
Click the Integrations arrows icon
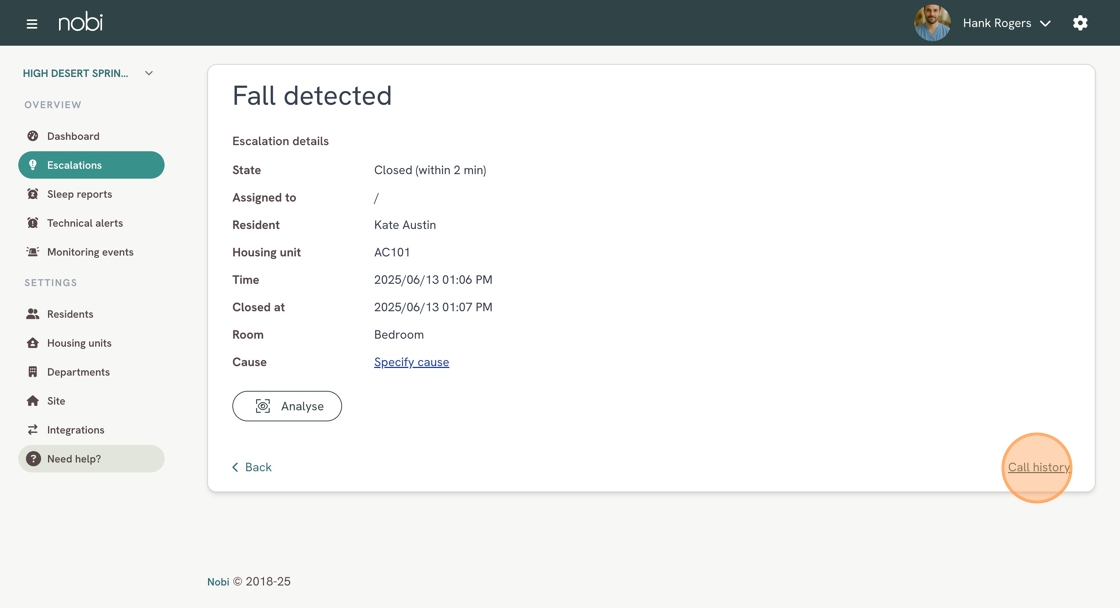point(33,429)
